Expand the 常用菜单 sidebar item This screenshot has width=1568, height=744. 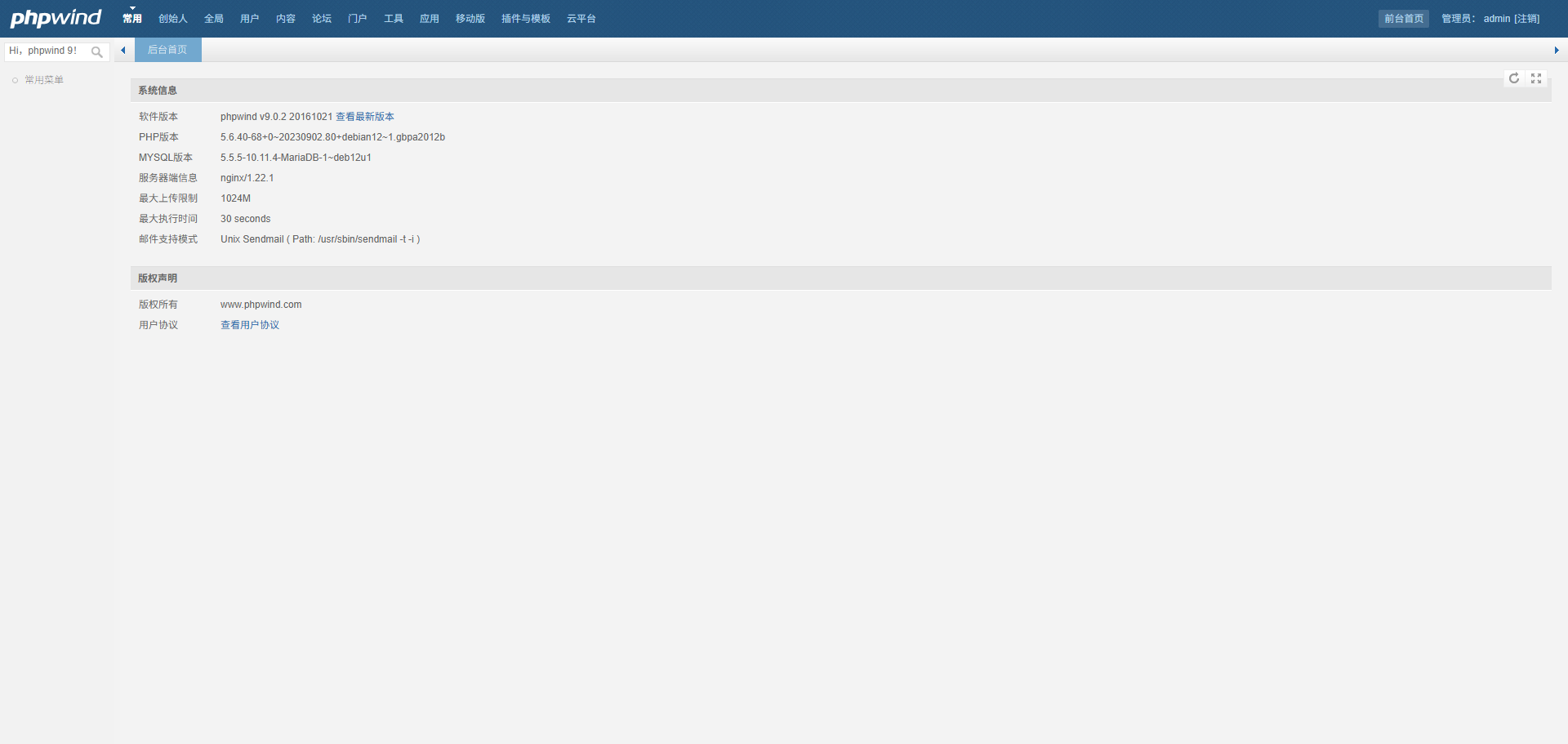[44, 80]
